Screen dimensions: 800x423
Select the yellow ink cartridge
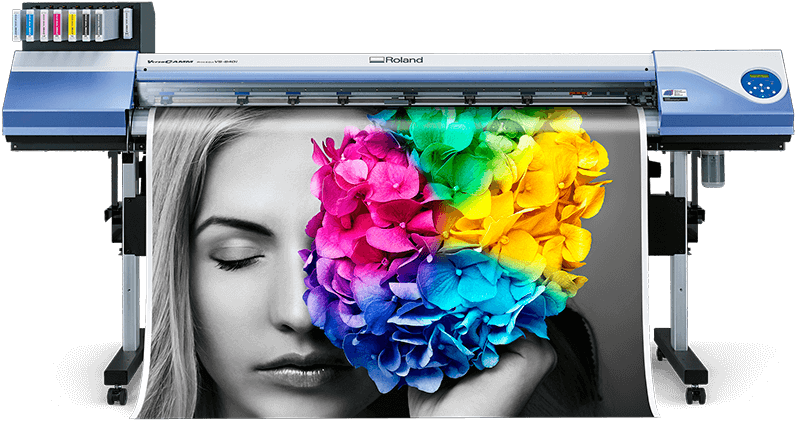click(71, 27)
